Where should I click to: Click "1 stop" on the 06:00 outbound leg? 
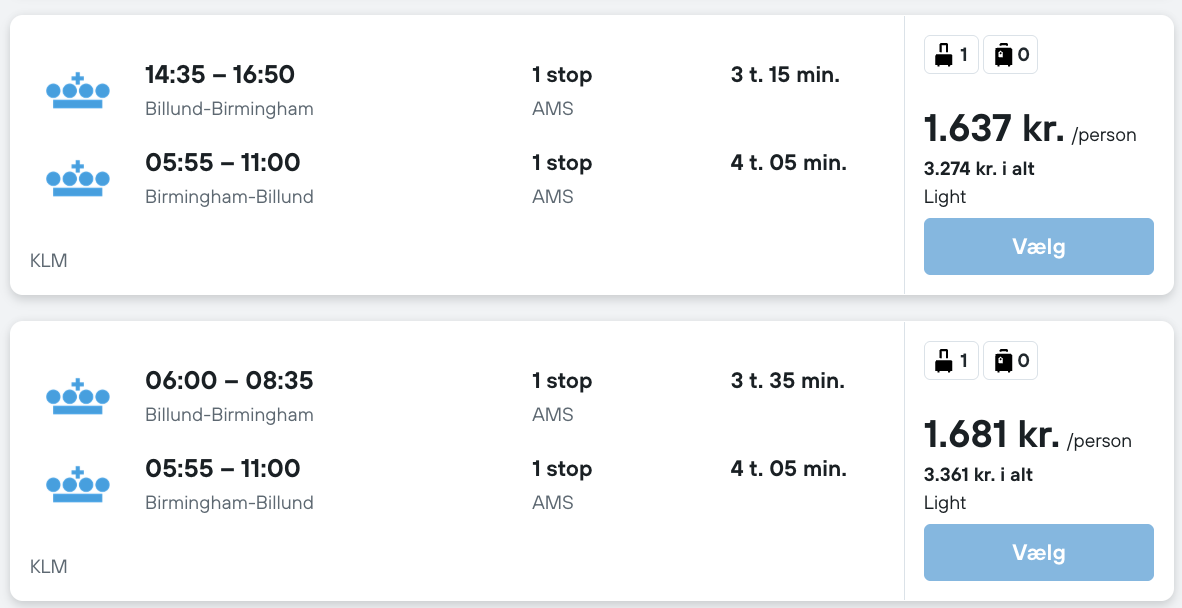click(562, 381)
